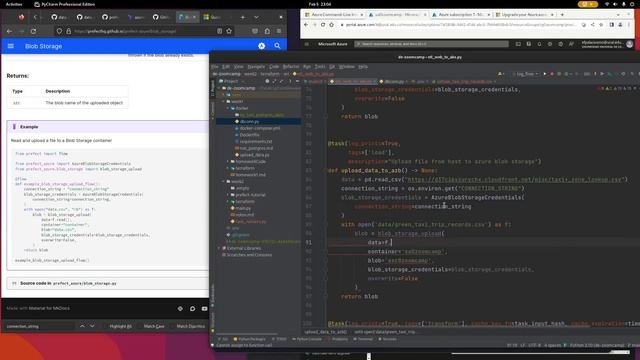The height and width of the screenshot is (360, 640).
Task: Focus the Firefox find bar input
Action: tap(39, 326)
